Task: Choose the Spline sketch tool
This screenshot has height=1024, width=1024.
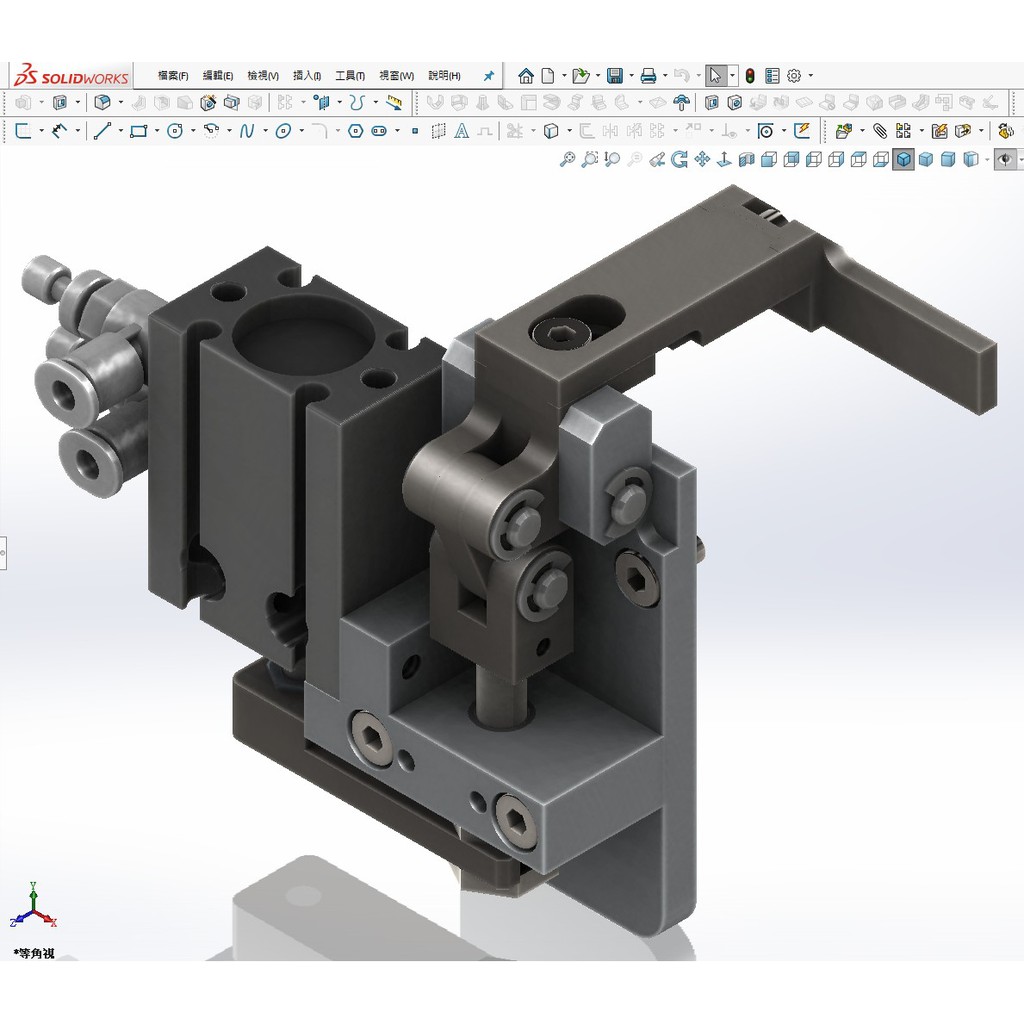Action: pyautogui.click(x=247, y=131)
